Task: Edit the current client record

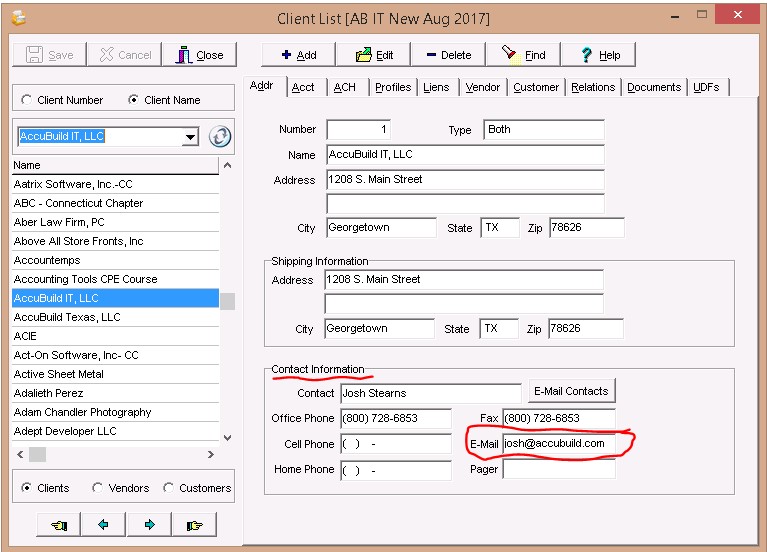Action: tap(374, 54)
